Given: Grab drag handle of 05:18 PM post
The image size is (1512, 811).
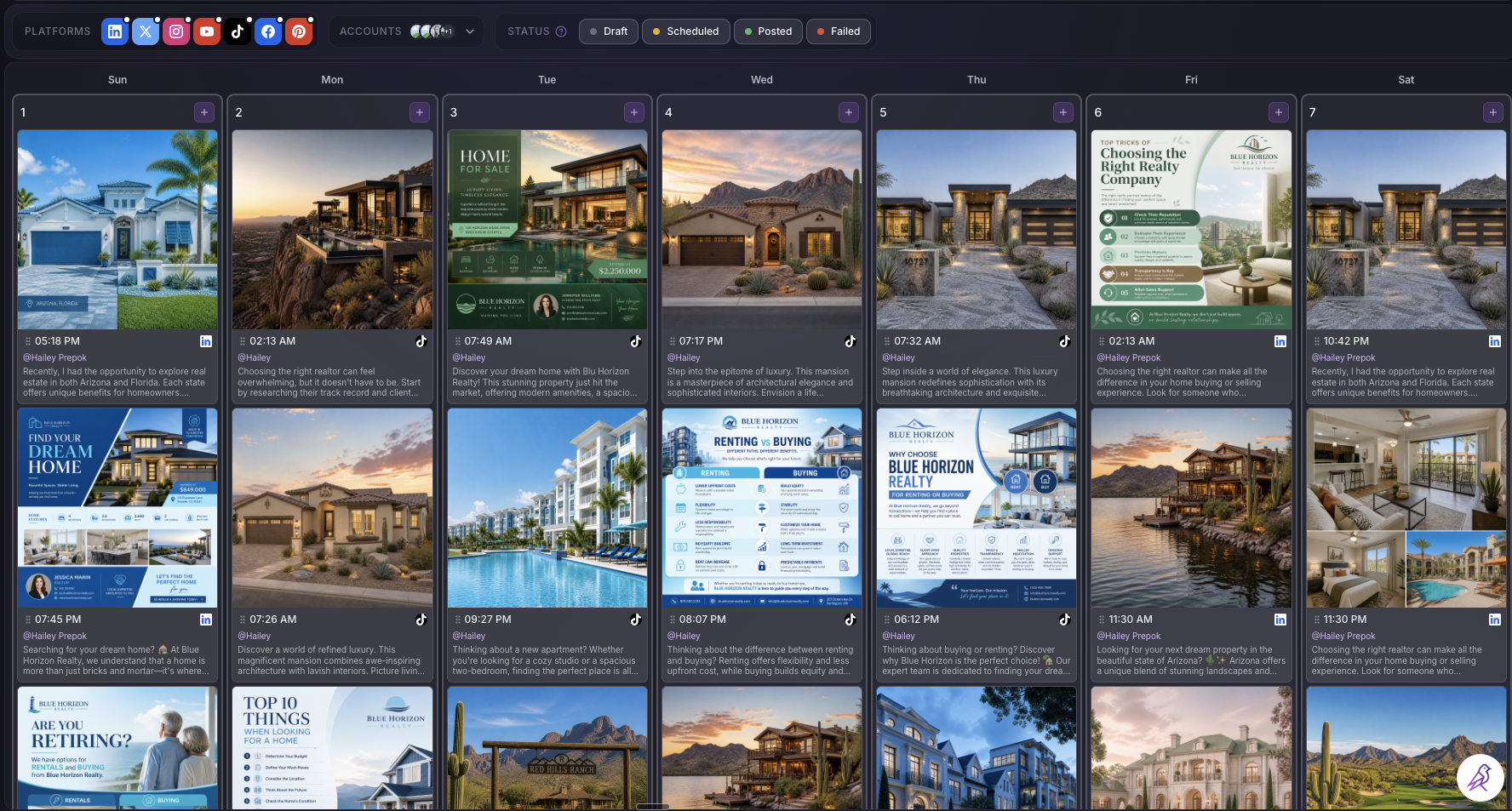Looking at the screenshot, I should (x=28, y=341).
